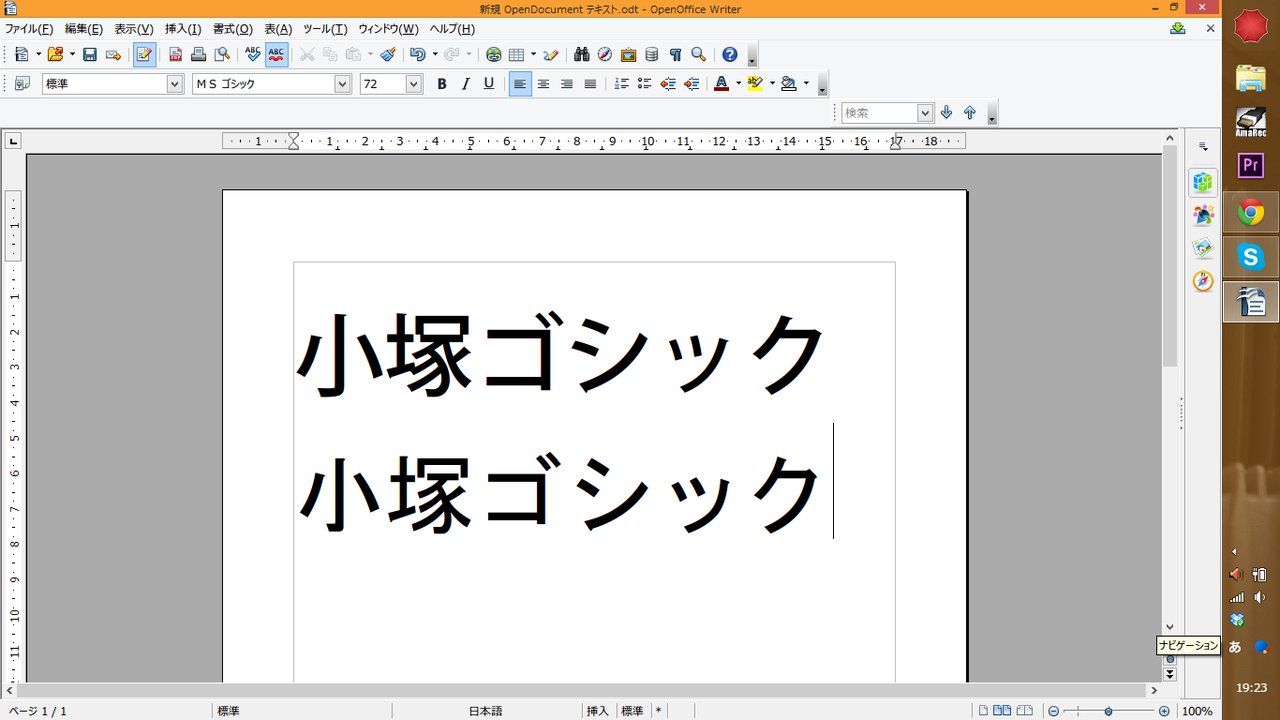Align text right
Image resolution: width=1280 pixels, height=720 pixels.
(x=567, y=84)
